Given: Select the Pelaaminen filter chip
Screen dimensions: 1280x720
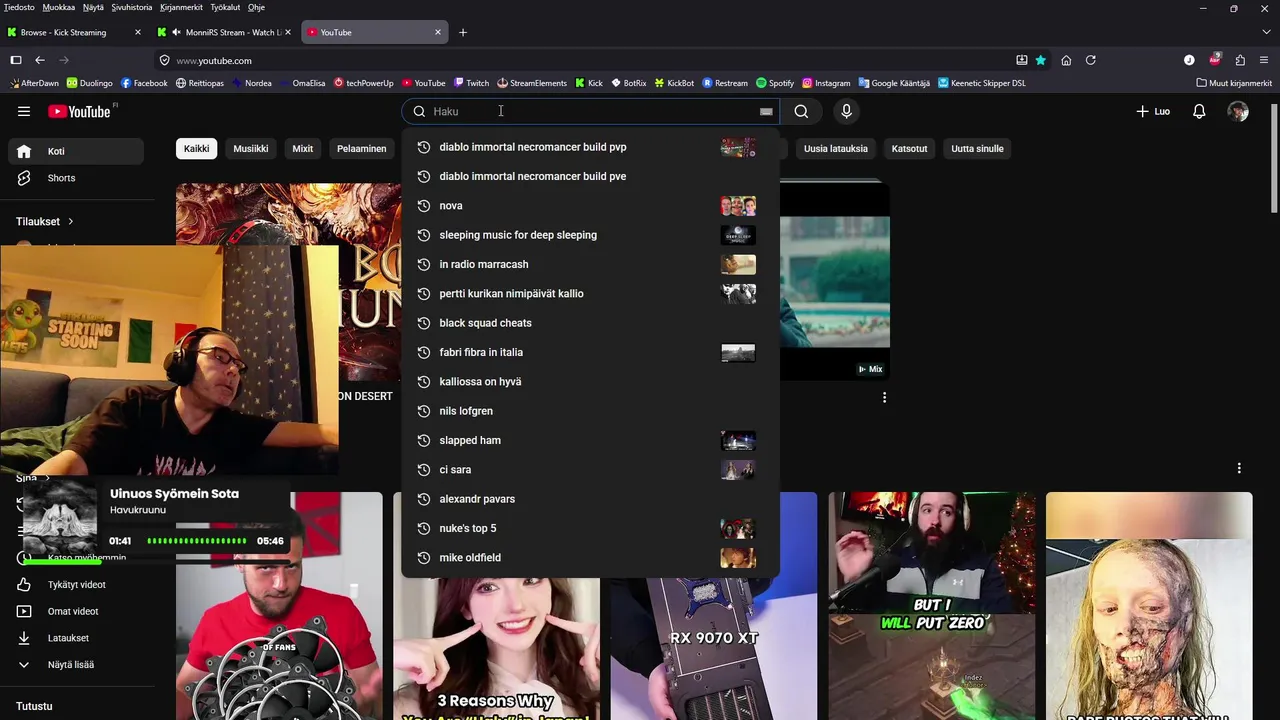Looking at the screenshot, I should 362,149.
